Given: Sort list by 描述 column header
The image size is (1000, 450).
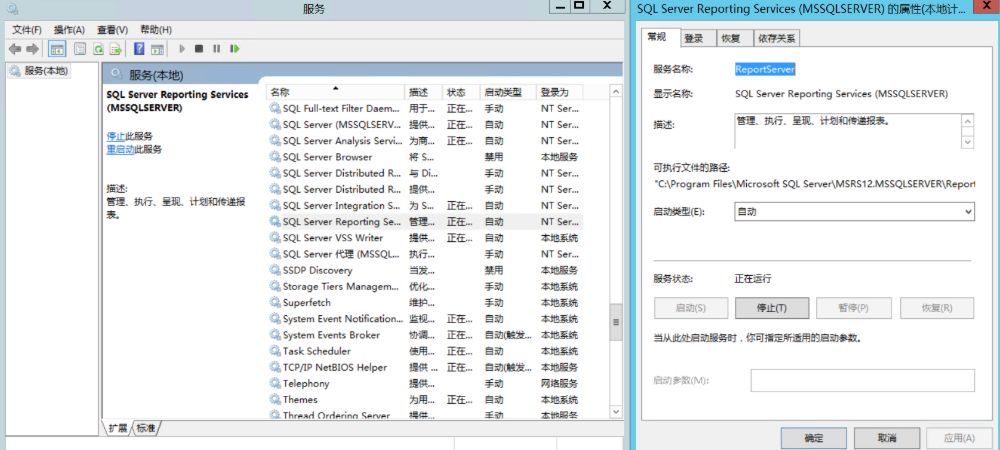Looking at the screenshot, I should [x=423, y=92].
